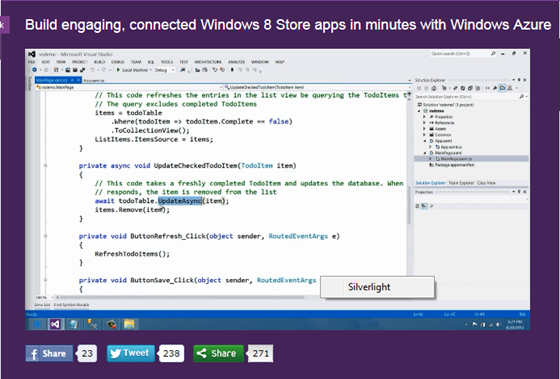Share the video on Facebook
Screen dimensions: 560x379
click(x=49, y=353)
